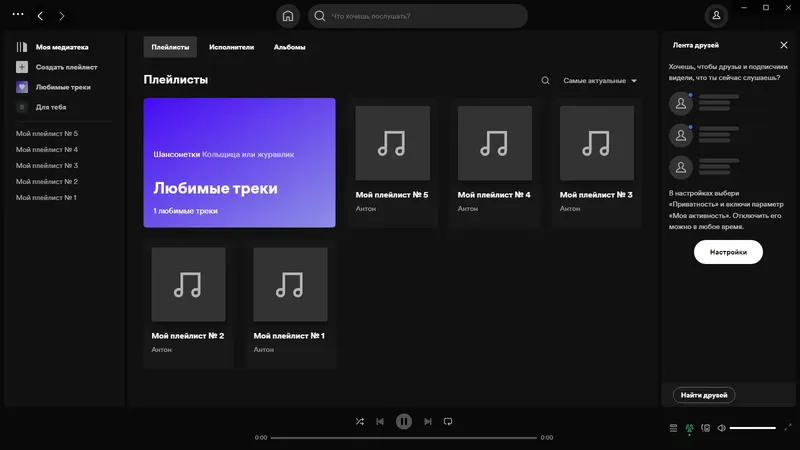Click "Антон" under "Мой плейлист № 4"
Viewport: 800px width, 450px height.
tap(468, 209)
